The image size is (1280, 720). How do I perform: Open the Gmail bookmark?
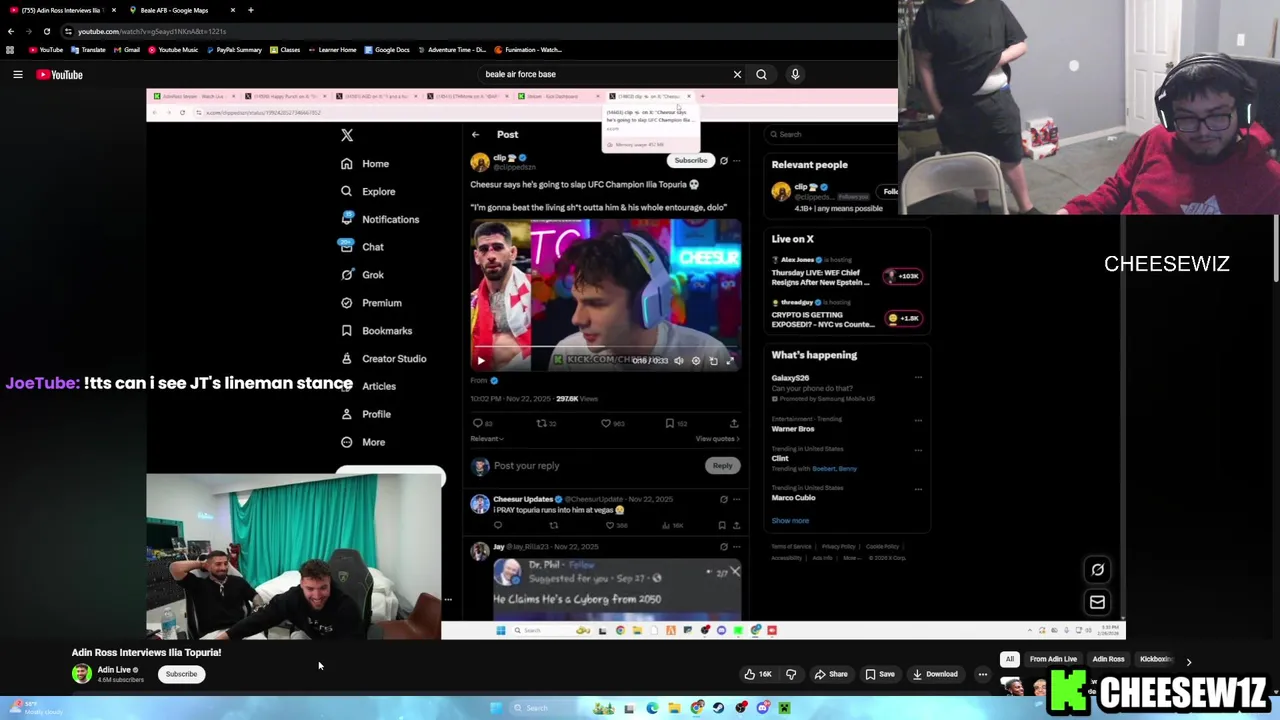click(x=126, y=50)
